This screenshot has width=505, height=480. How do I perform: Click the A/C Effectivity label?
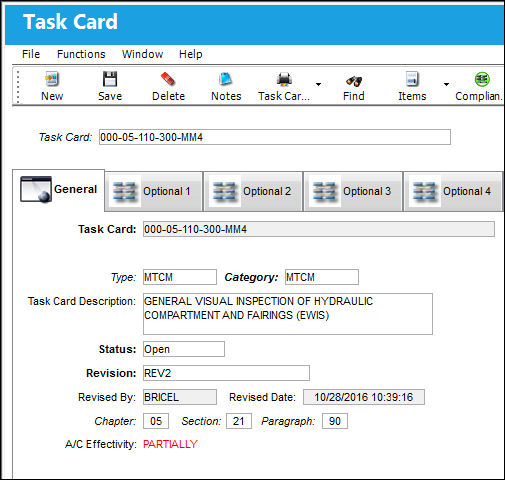[101, 444]
